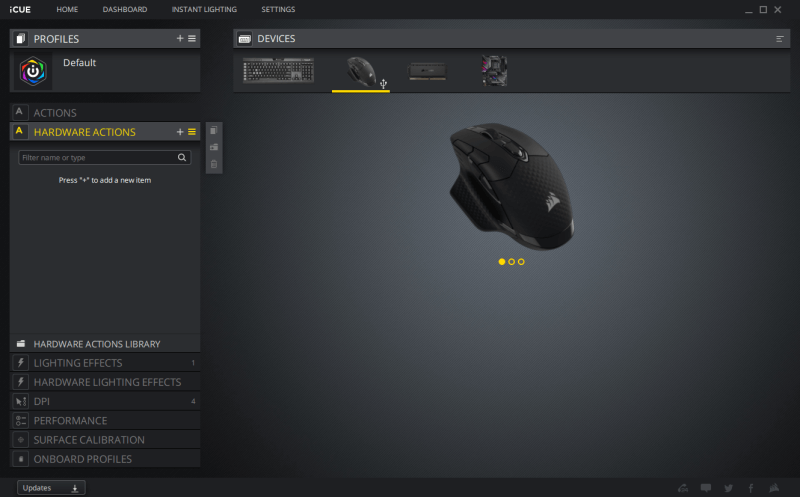Select the motherboard device thumbnail

pos(494,70)
